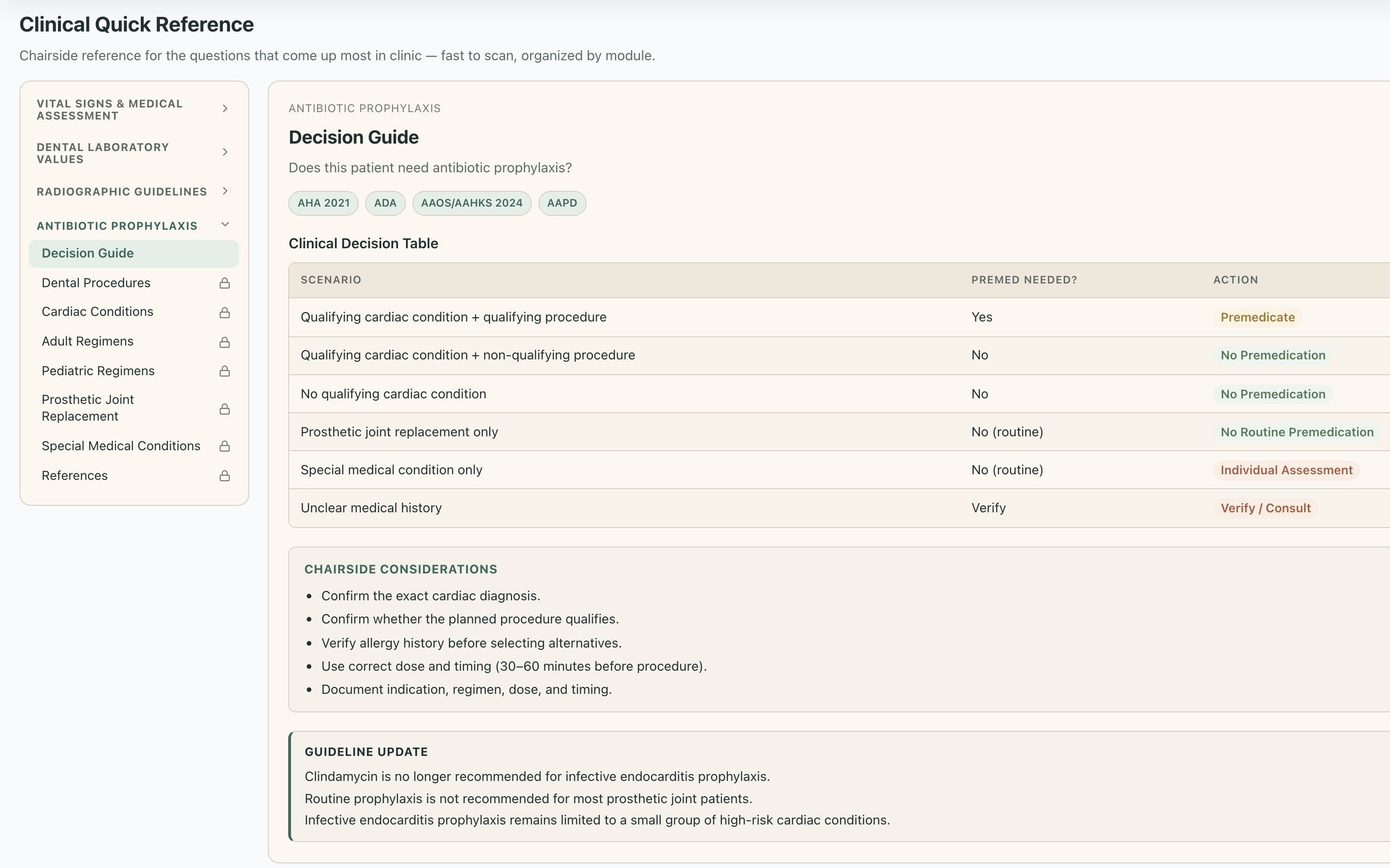Click 'No (routine)' in special medical condition row
This screenshot has height=868, width=1390.
point(1007,470)
